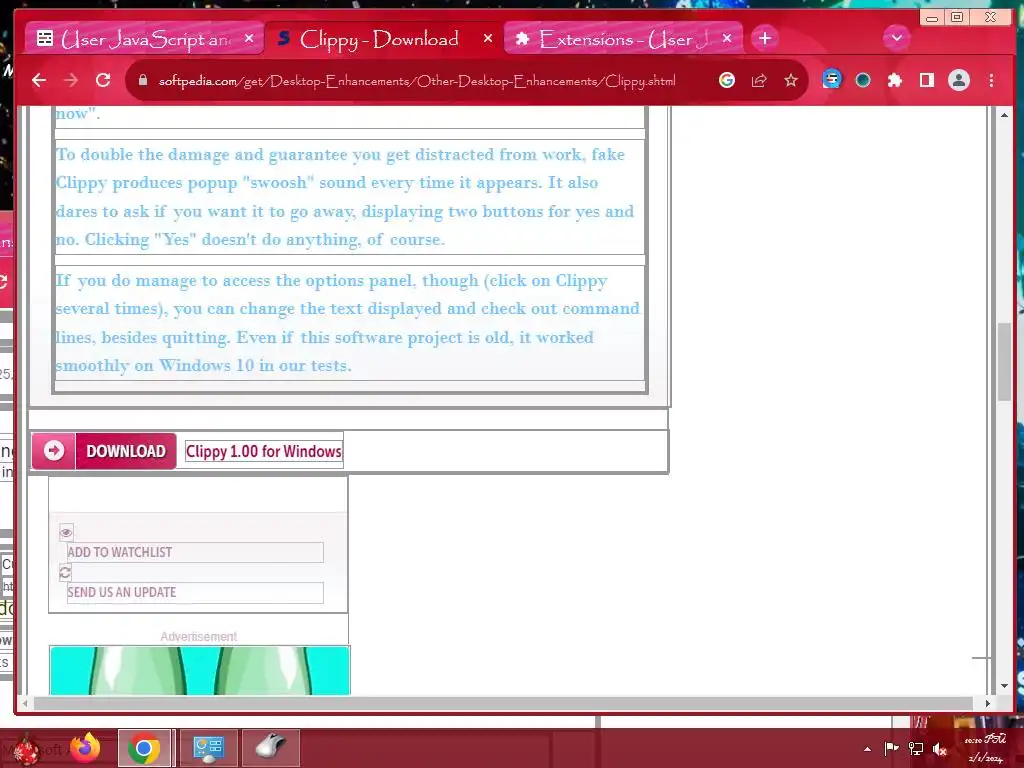Click the muted speaker volume icon
1024x768 pixels.
pos(940,749)
